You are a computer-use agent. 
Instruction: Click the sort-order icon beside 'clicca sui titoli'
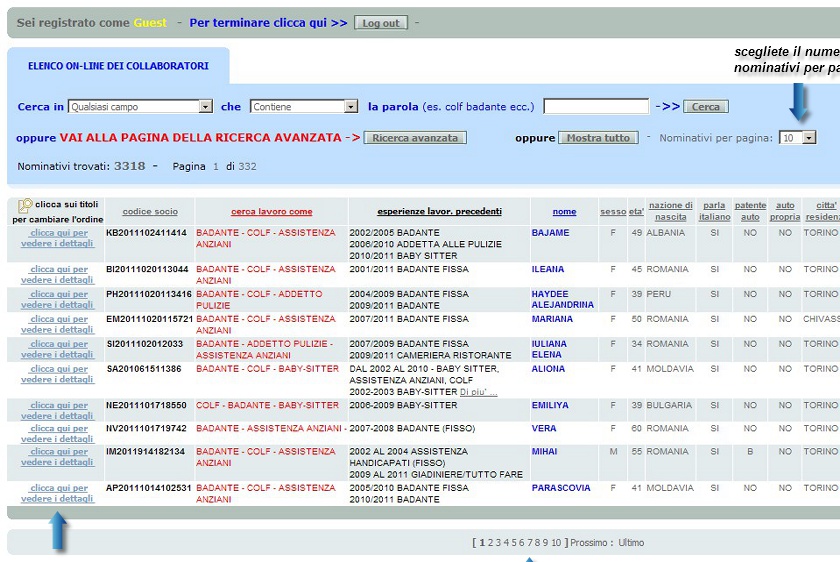[x=25, y=206]
